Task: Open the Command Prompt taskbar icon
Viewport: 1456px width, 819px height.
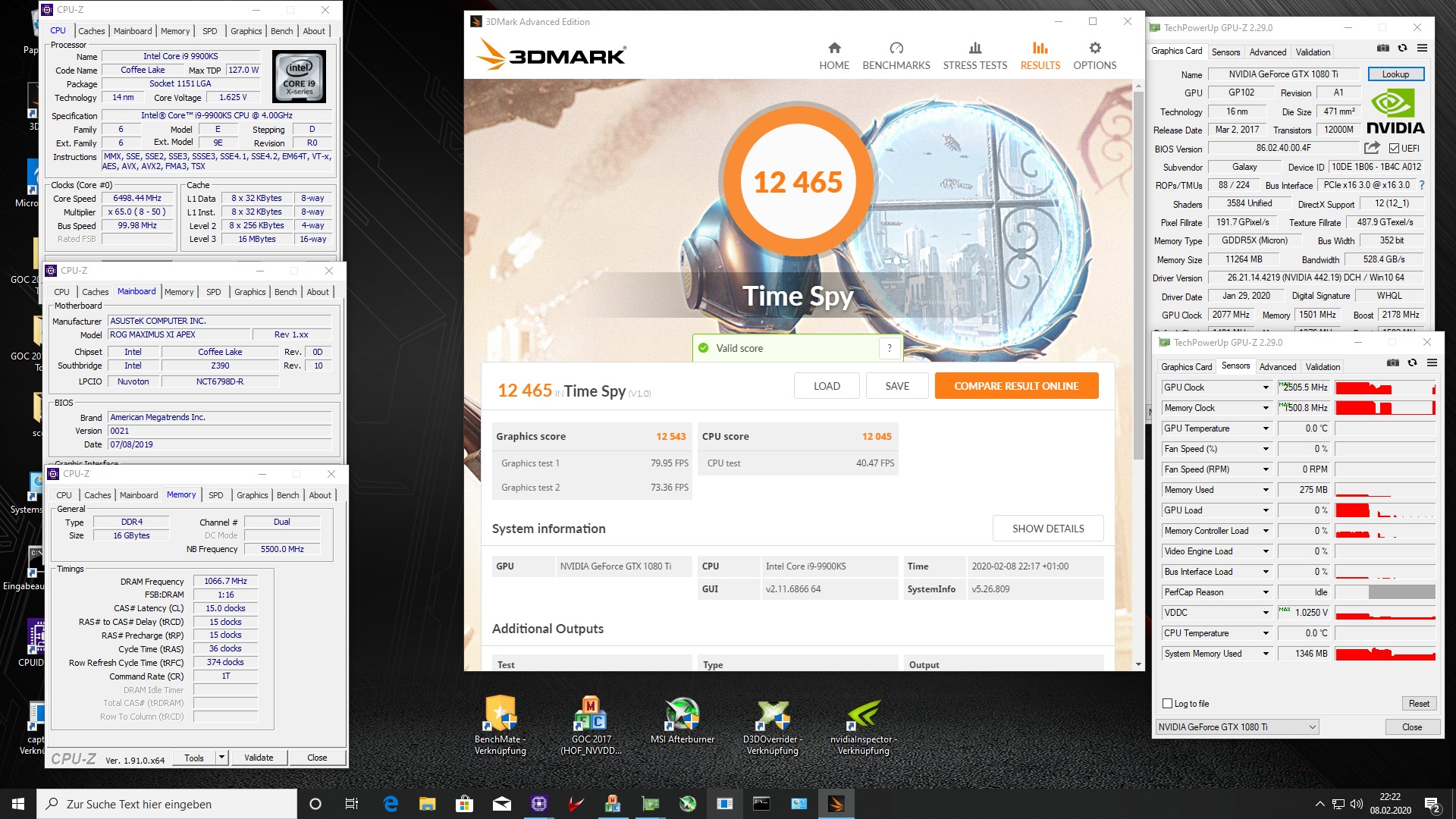Action: point(761,804)
